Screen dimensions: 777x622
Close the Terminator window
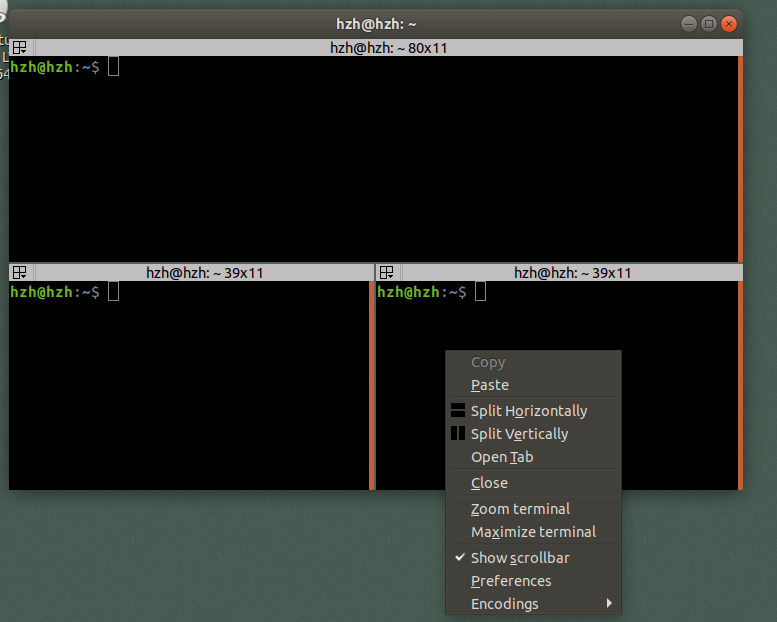tap(729, 24)
